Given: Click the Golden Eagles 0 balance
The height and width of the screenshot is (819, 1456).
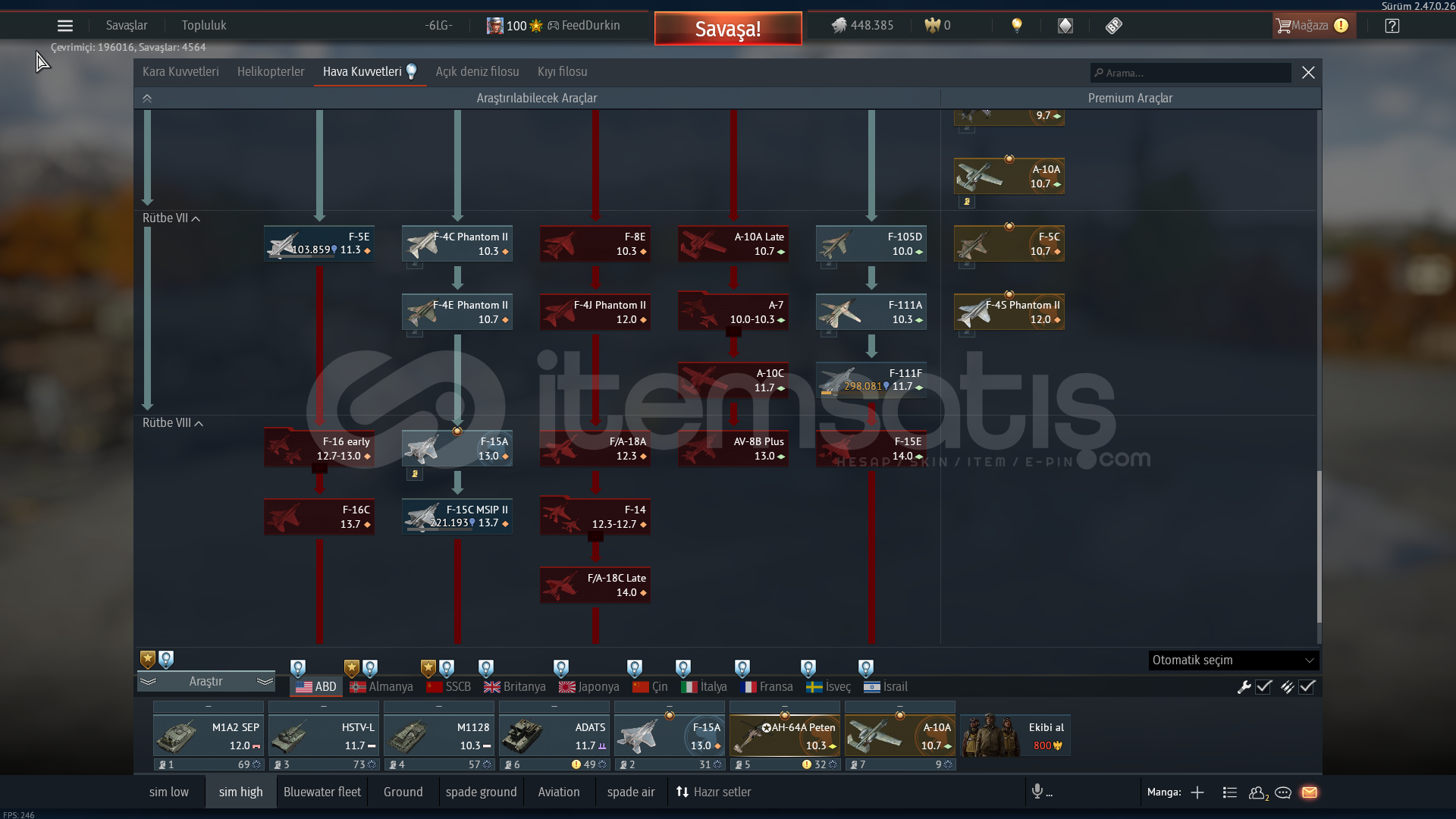Looking at the screenshot, I should tap(937, 26).
